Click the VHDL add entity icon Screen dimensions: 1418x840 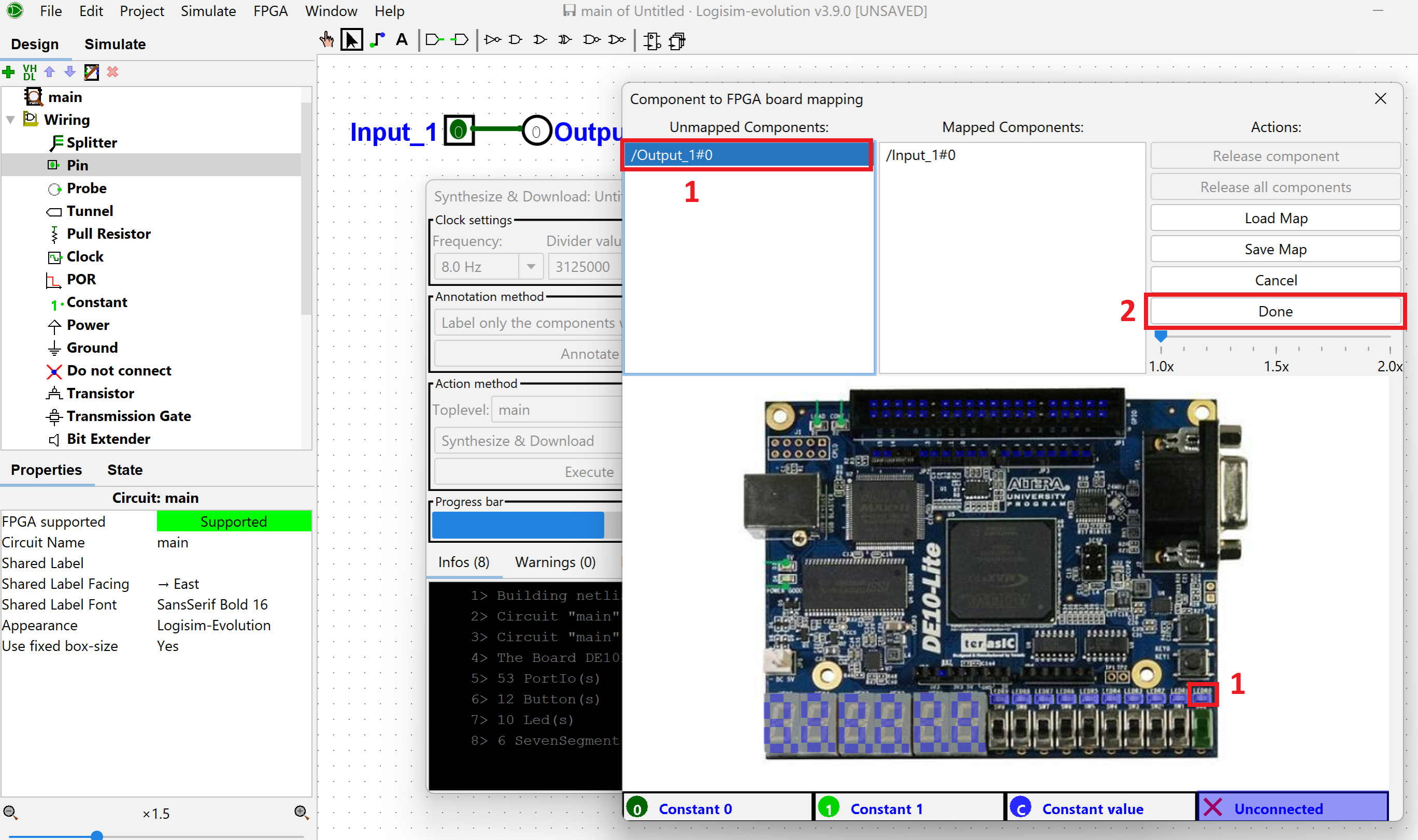coord(30,72)
